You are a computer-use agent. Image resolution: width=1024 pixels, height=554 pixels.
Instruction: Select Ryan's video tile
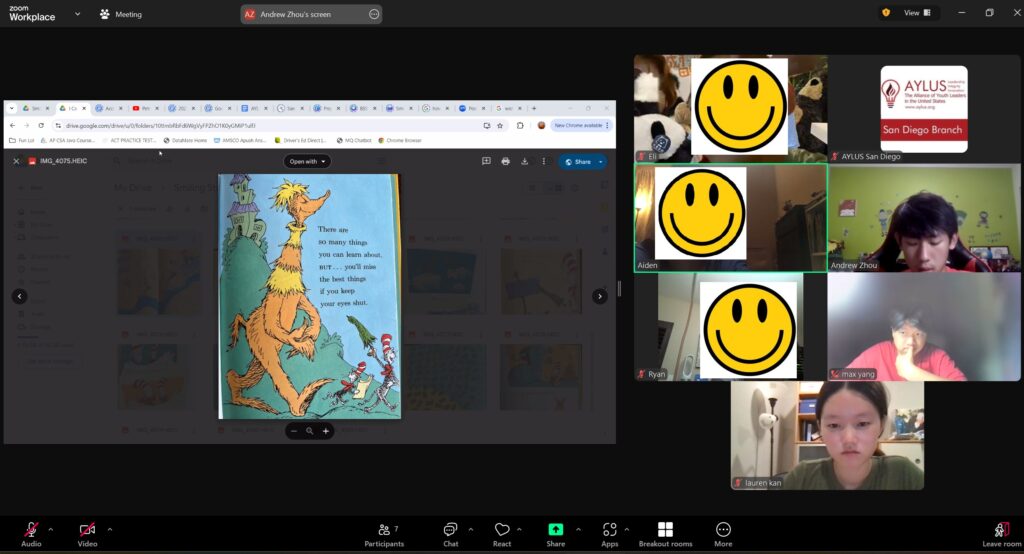tap(730, 327)
